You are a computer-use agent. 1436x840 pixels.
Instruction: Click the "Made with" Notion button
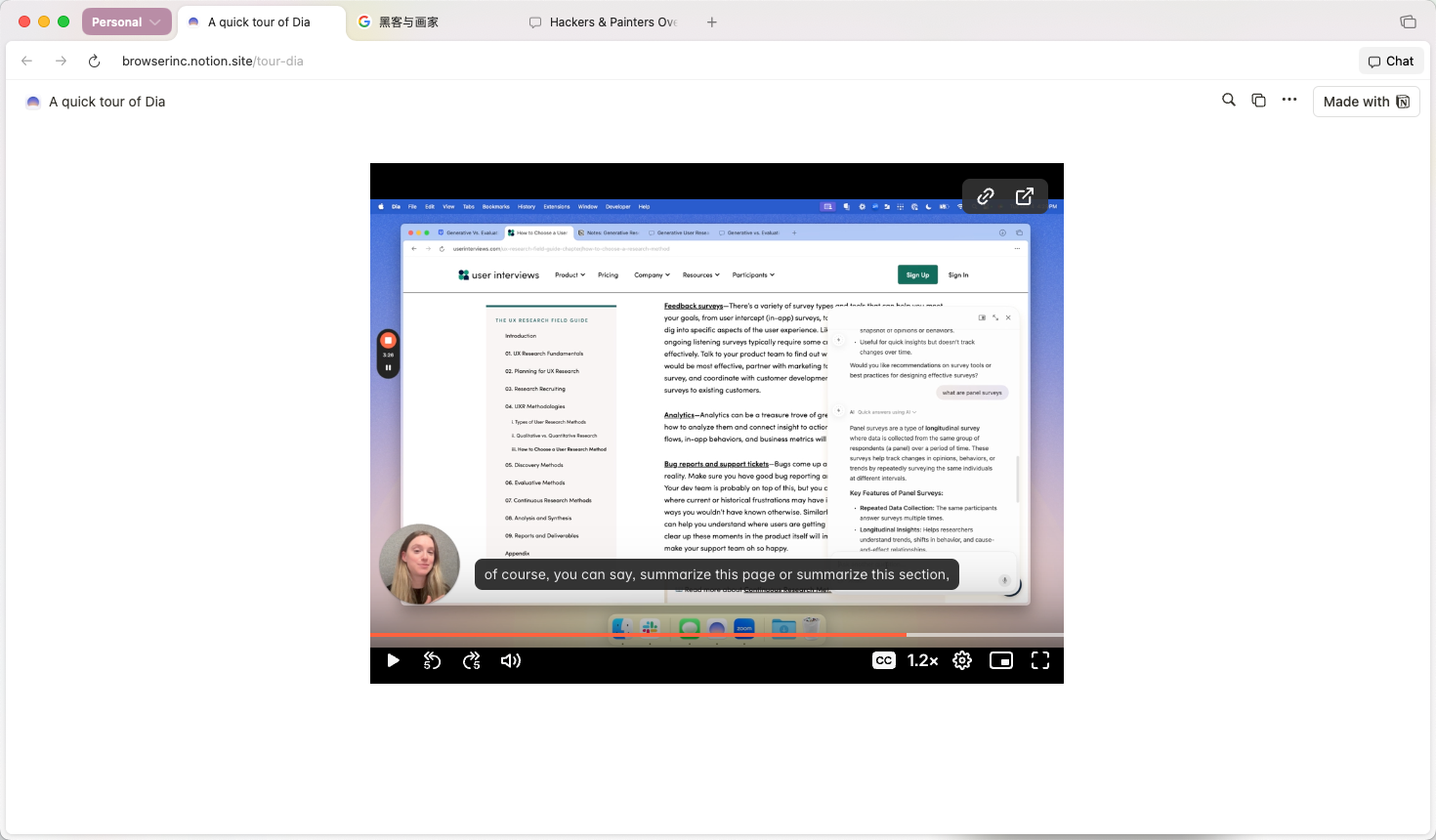click(1366, 102)
